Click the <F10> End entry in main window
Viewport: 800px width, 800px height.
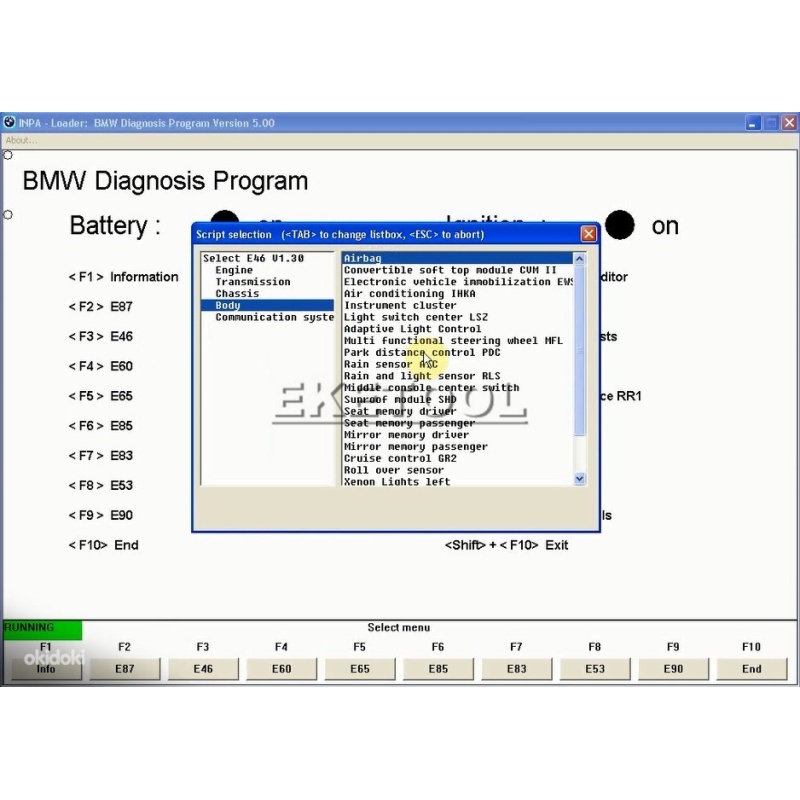pyautogui.click(x=104, y=545)
